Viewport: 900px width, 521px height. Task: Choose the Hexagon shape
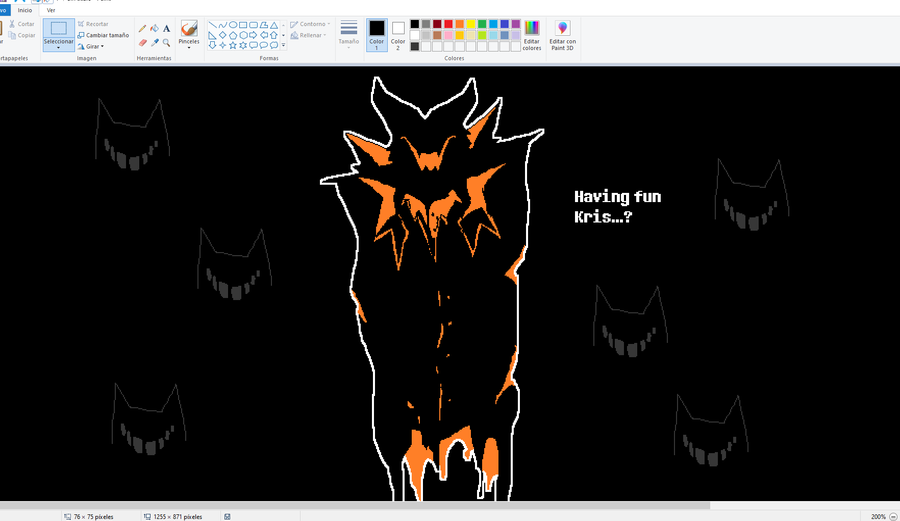(243, 35)
